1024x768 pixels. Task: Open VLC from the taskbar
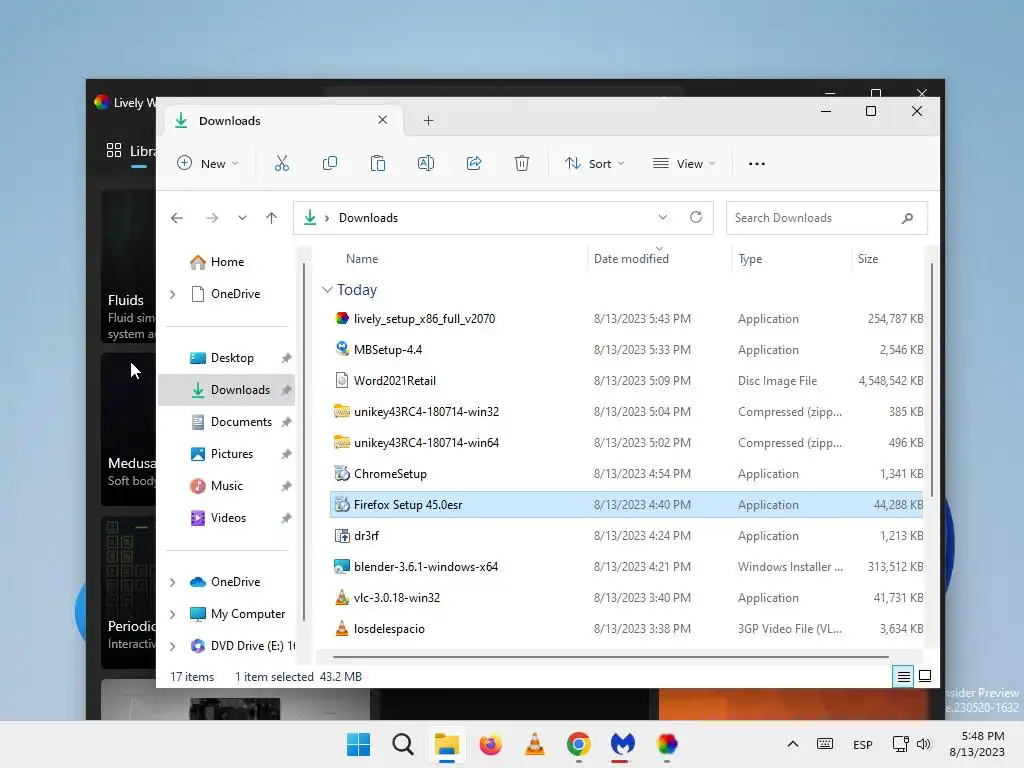(x=535, y=744)
